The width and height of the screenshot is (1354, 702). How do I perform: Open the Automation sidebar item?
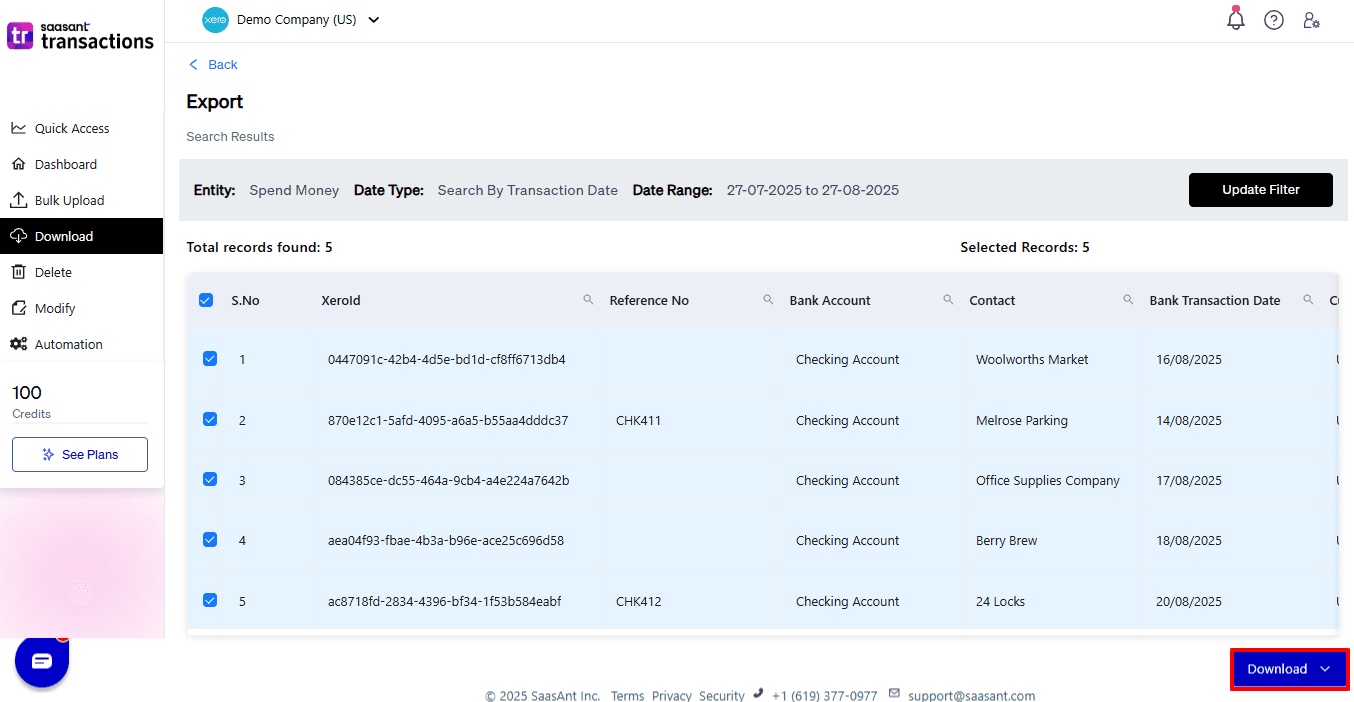tap(68, 344)
